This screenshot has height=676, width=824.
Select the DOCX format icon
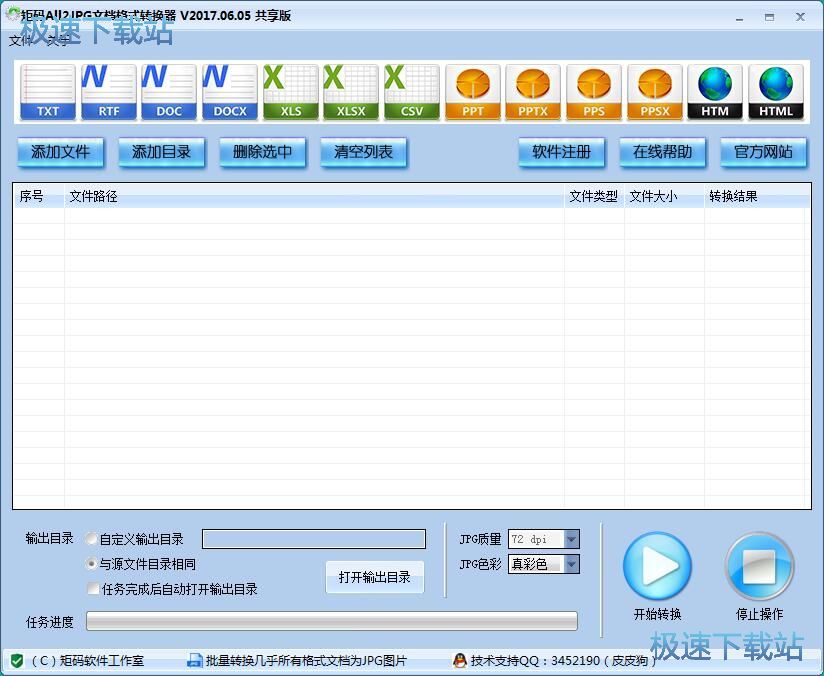coord(229,92)
